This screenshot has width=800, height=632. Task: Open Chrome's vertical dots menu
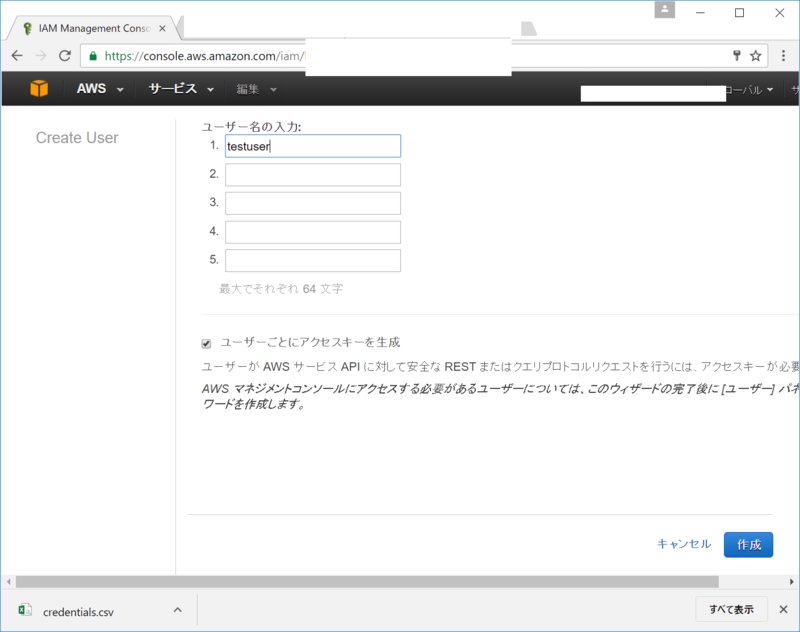coord(784,56)
